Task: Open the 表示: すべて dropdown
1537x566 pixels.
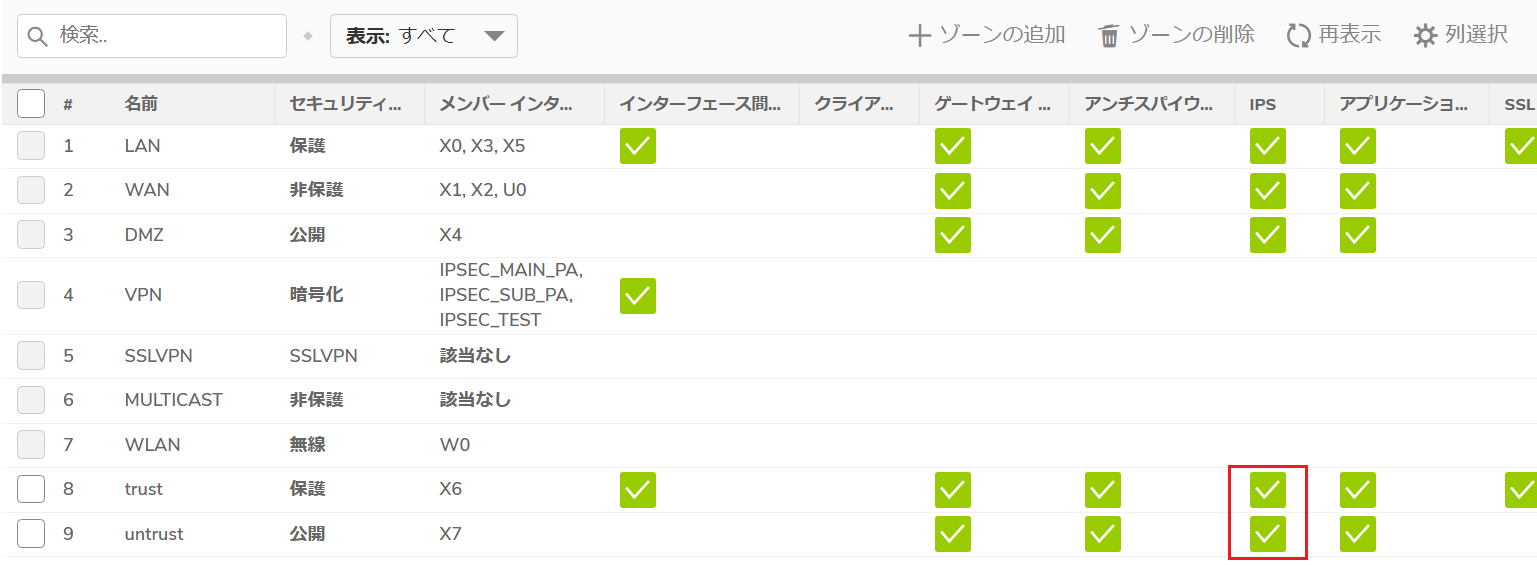Action: click(x=424, y=36)
